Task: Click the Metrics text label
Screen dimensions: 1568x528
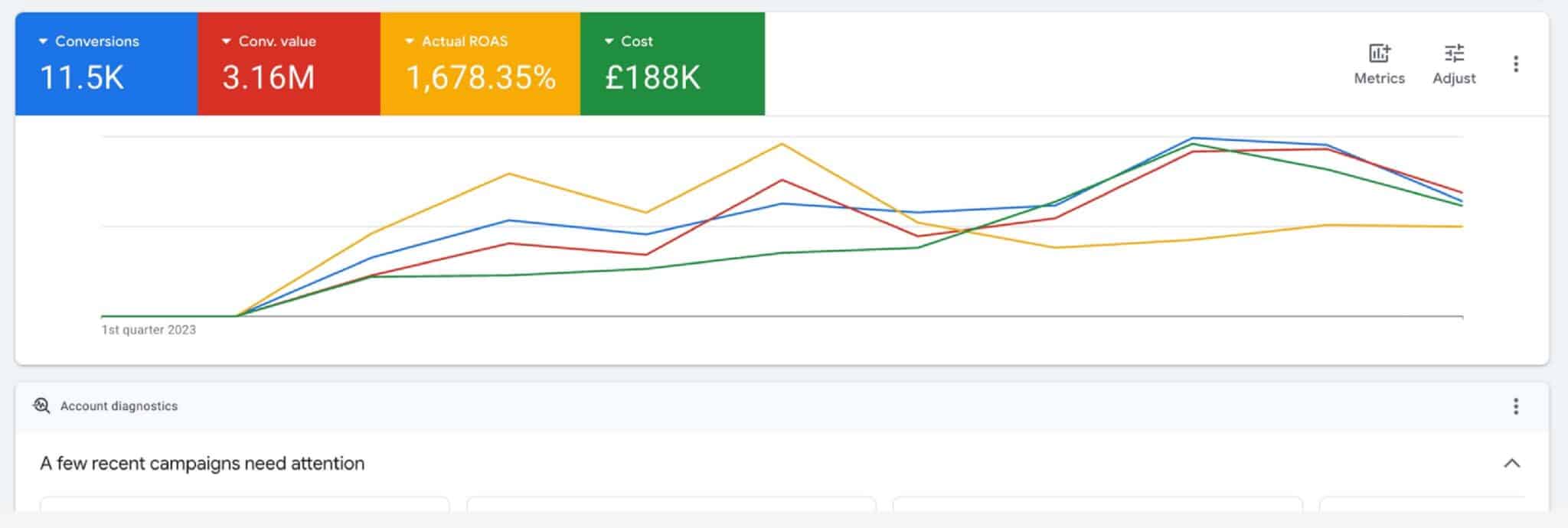Action: [1379, 78]
